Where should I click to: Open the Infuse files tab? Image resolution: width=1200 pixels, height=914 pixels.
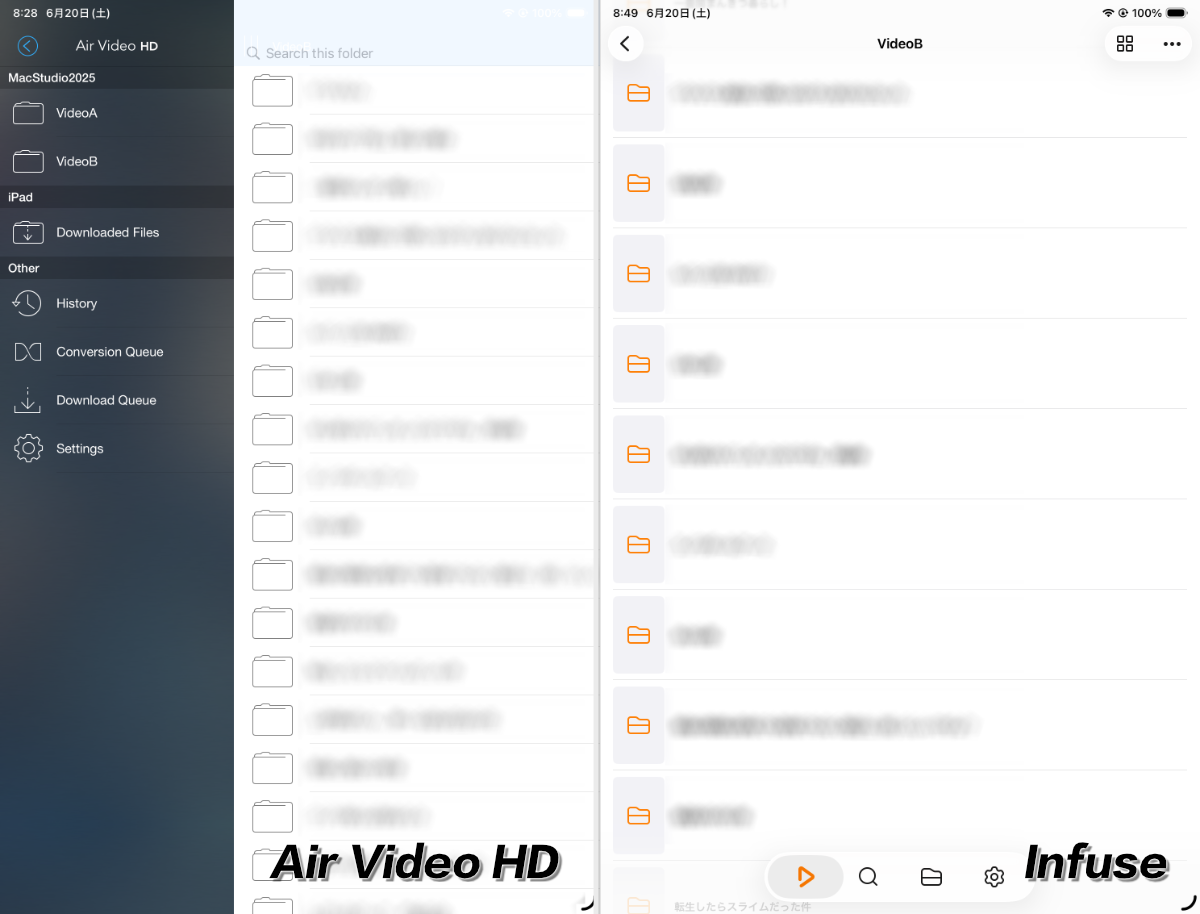[x=931, y=877]
